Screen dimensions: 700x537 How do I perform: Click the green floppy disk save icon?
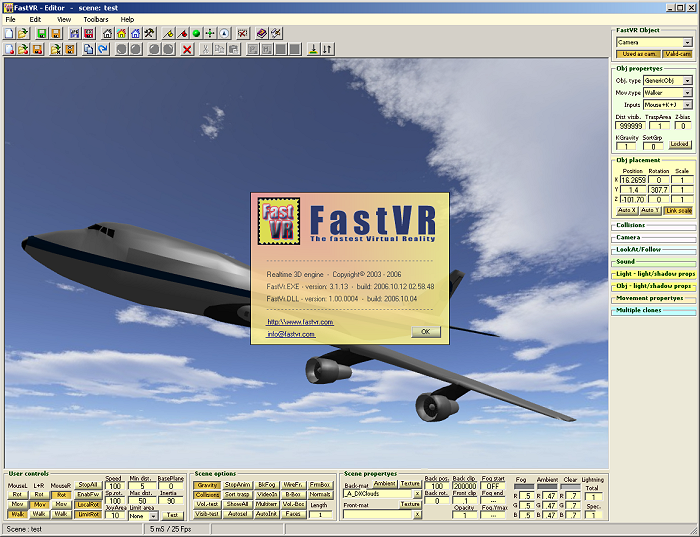tap(42, 33)
